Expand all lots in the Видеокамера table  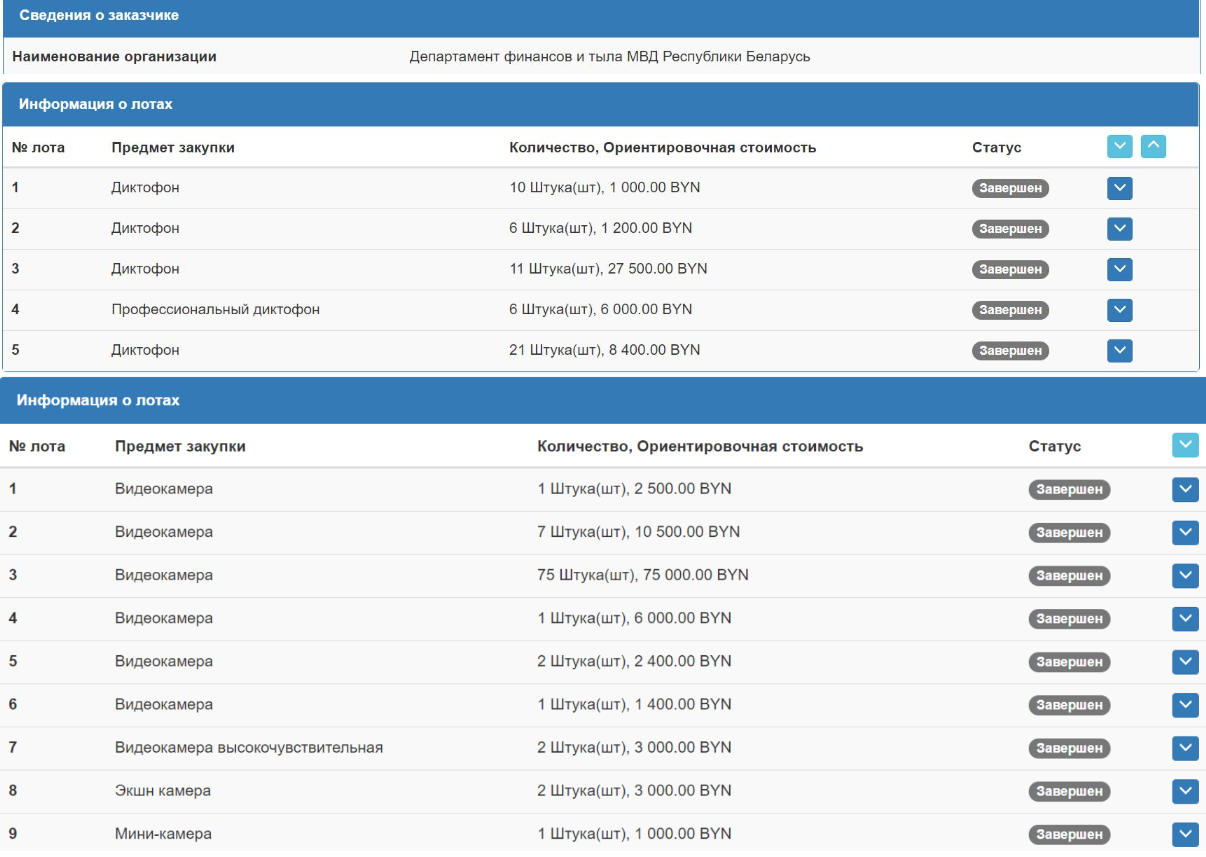pos(1185,446)
